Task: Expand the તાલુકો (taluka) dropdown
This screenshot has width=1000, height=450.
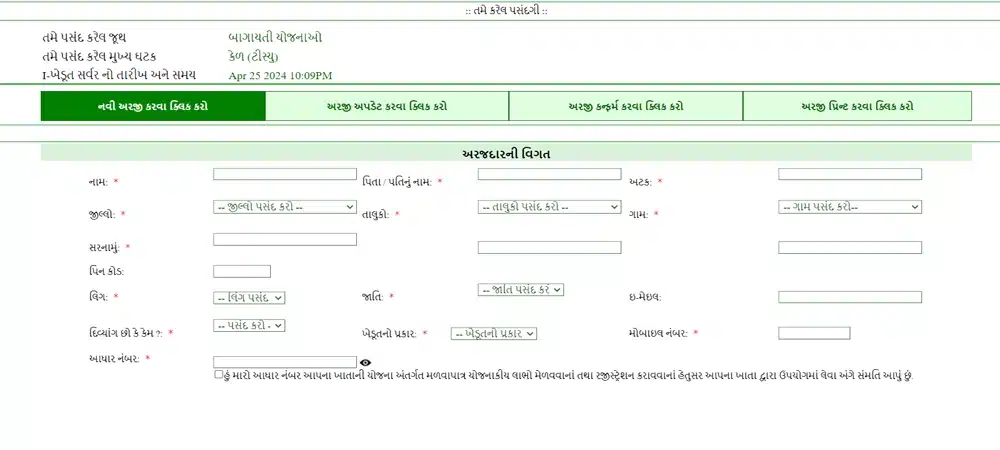Action: (x=549, y=207)
